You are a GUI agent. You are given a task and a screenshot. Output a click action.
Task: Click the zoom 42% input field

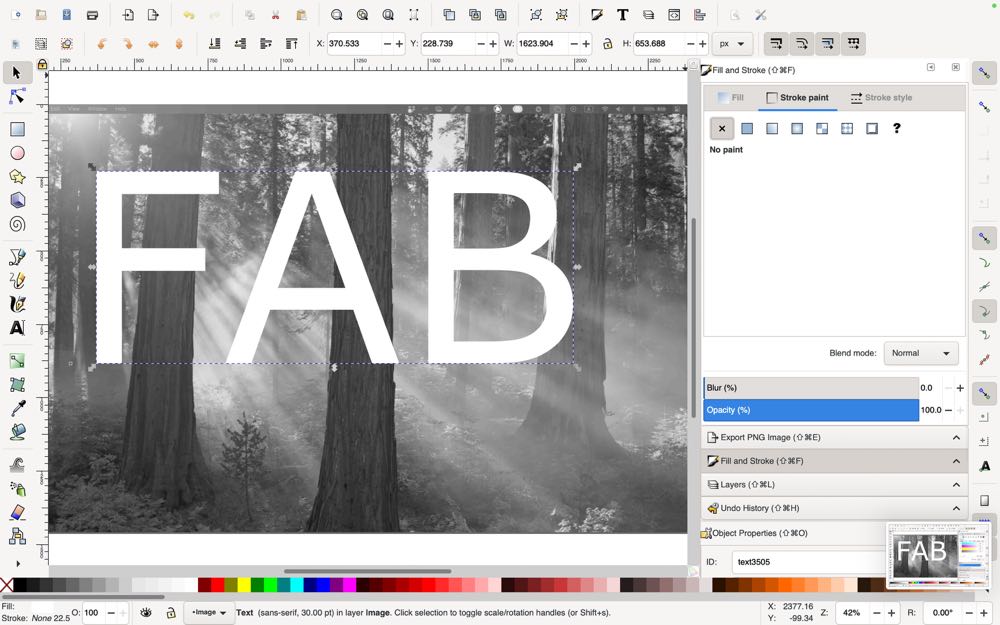(x=852, y=612)
